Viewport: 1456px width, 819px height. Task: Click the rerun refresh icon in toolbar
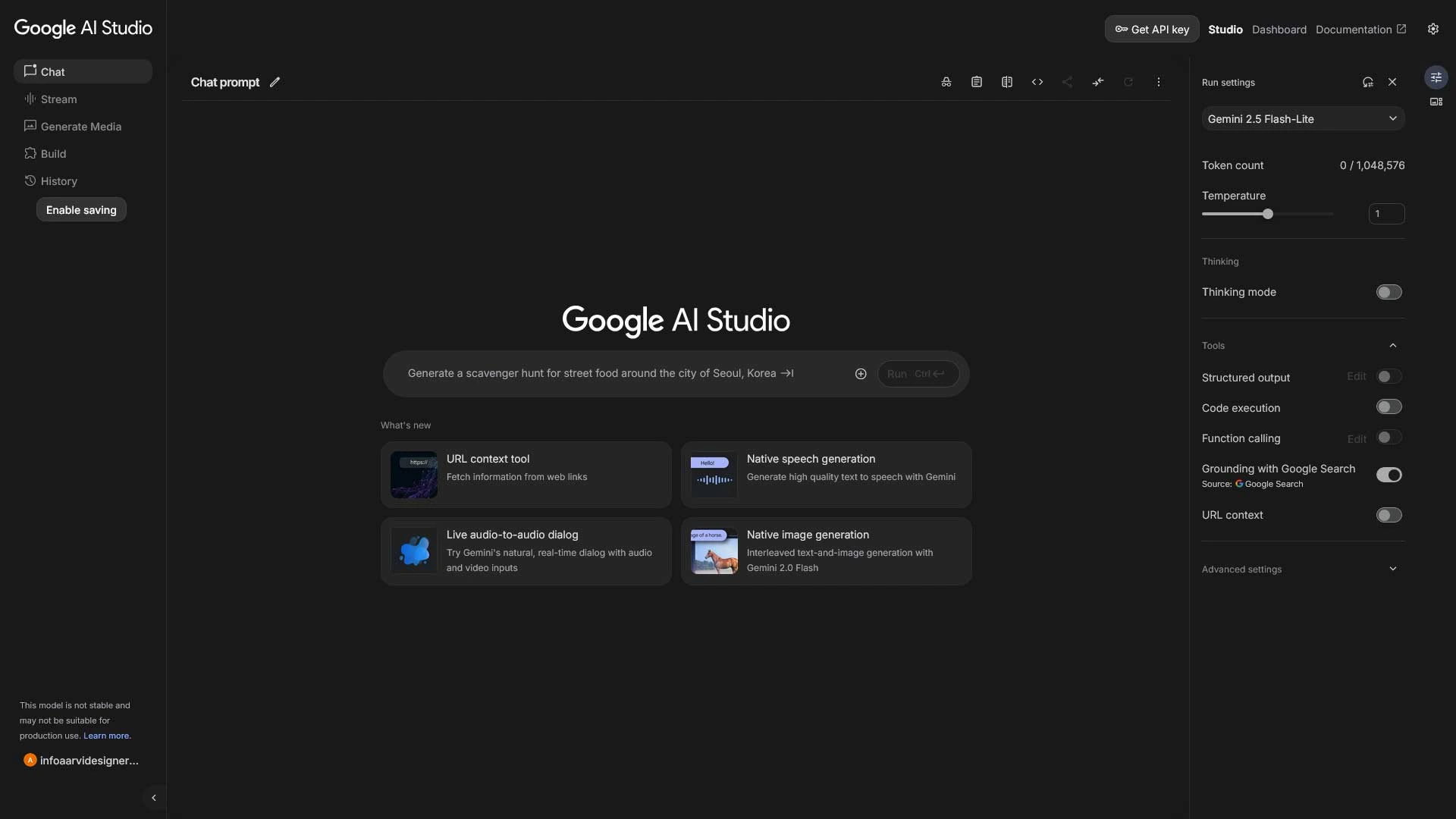click(x=1128, y=82)
